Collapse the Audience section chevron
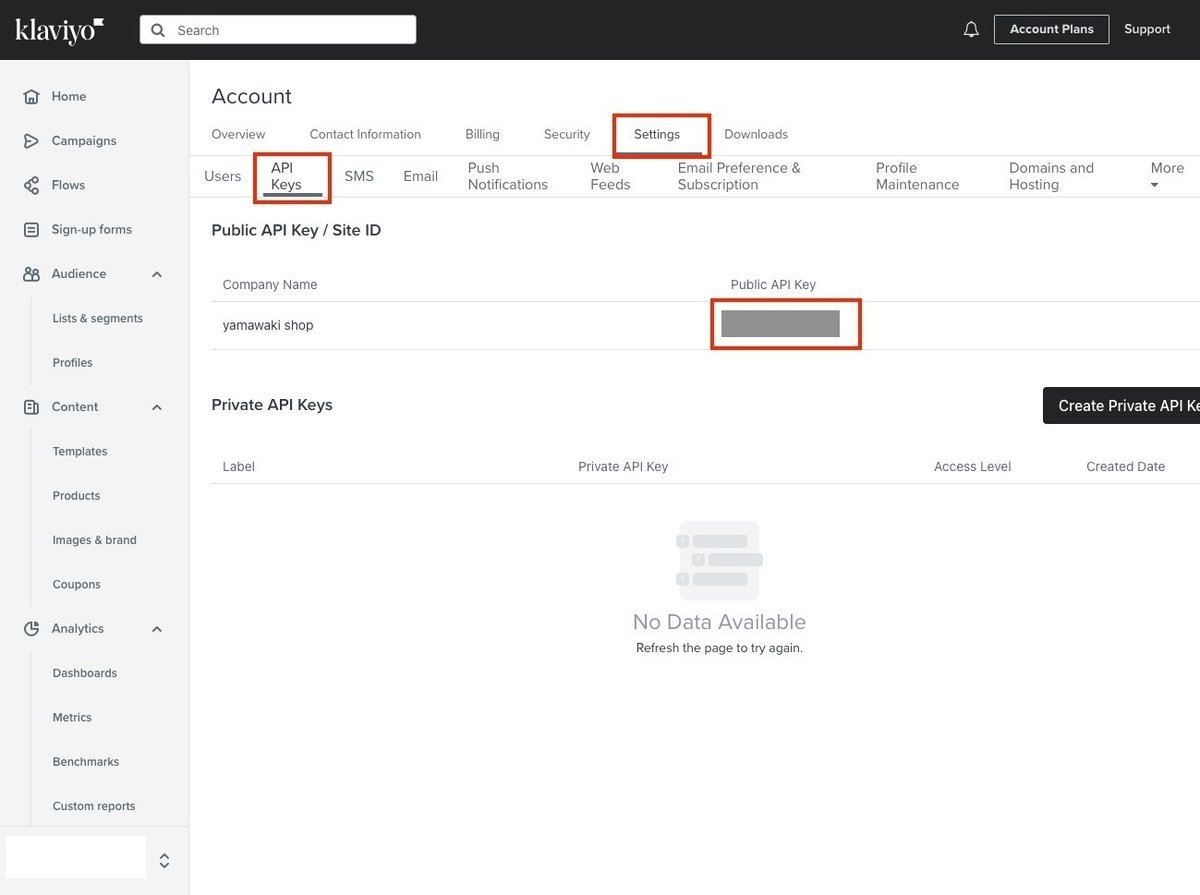This screenshot has width=1200, height=895. (157, 274)
